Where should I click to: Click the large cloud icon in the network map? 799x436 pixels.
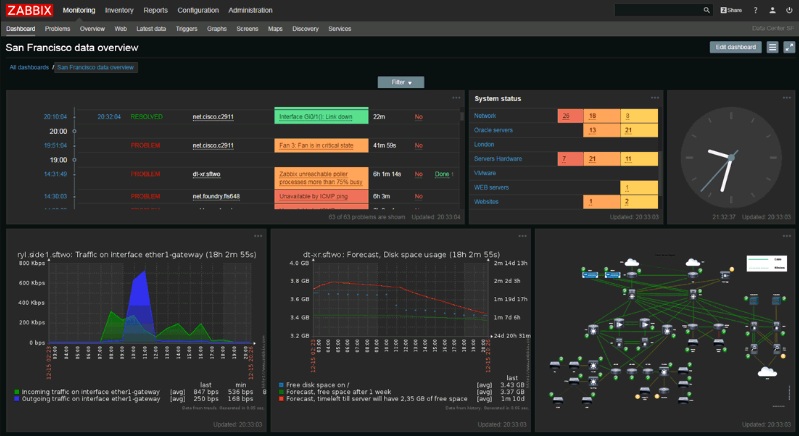(x=767, y=371)
